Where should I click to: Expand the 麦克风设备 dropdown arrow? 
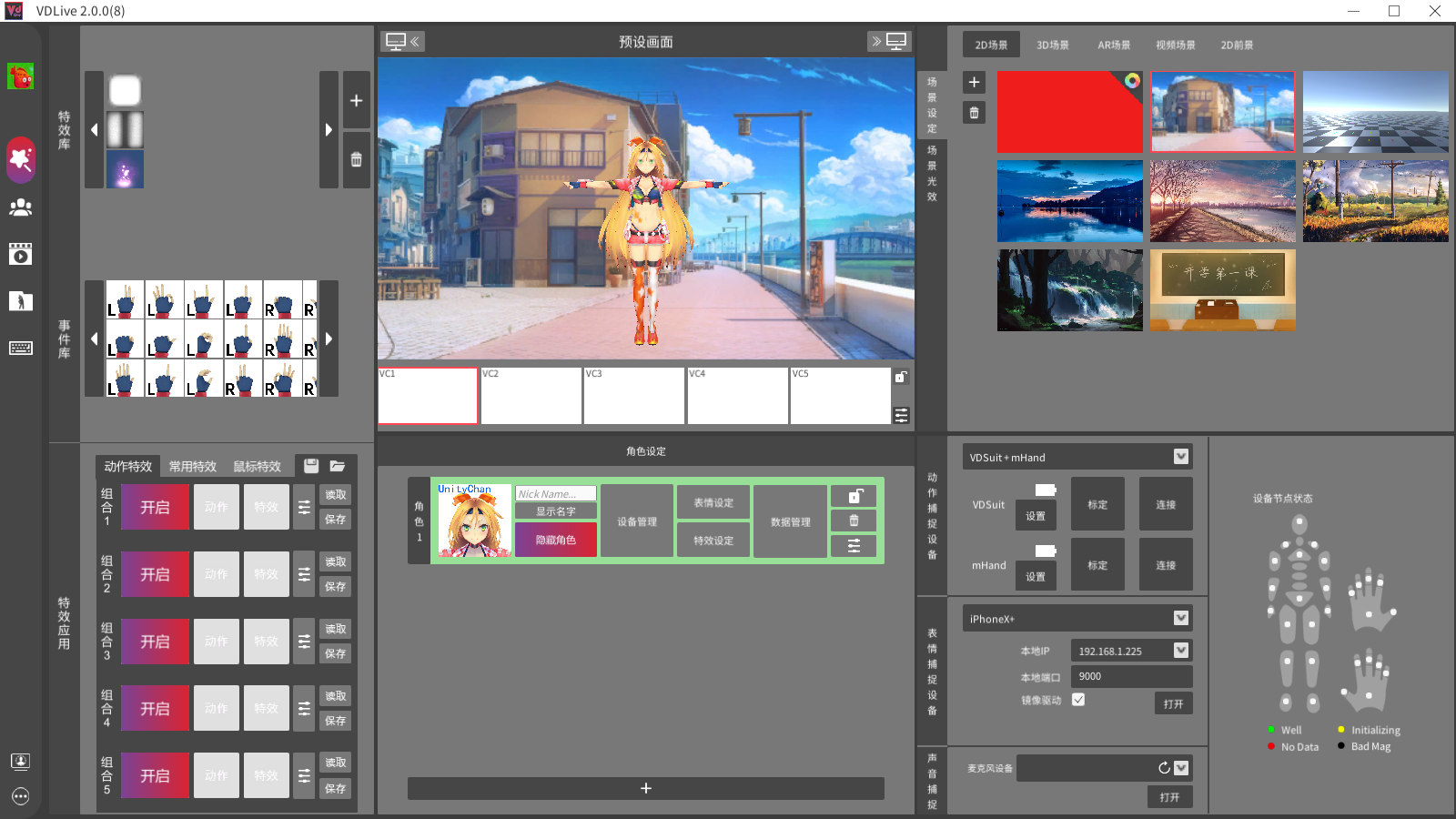[1181, 768]
